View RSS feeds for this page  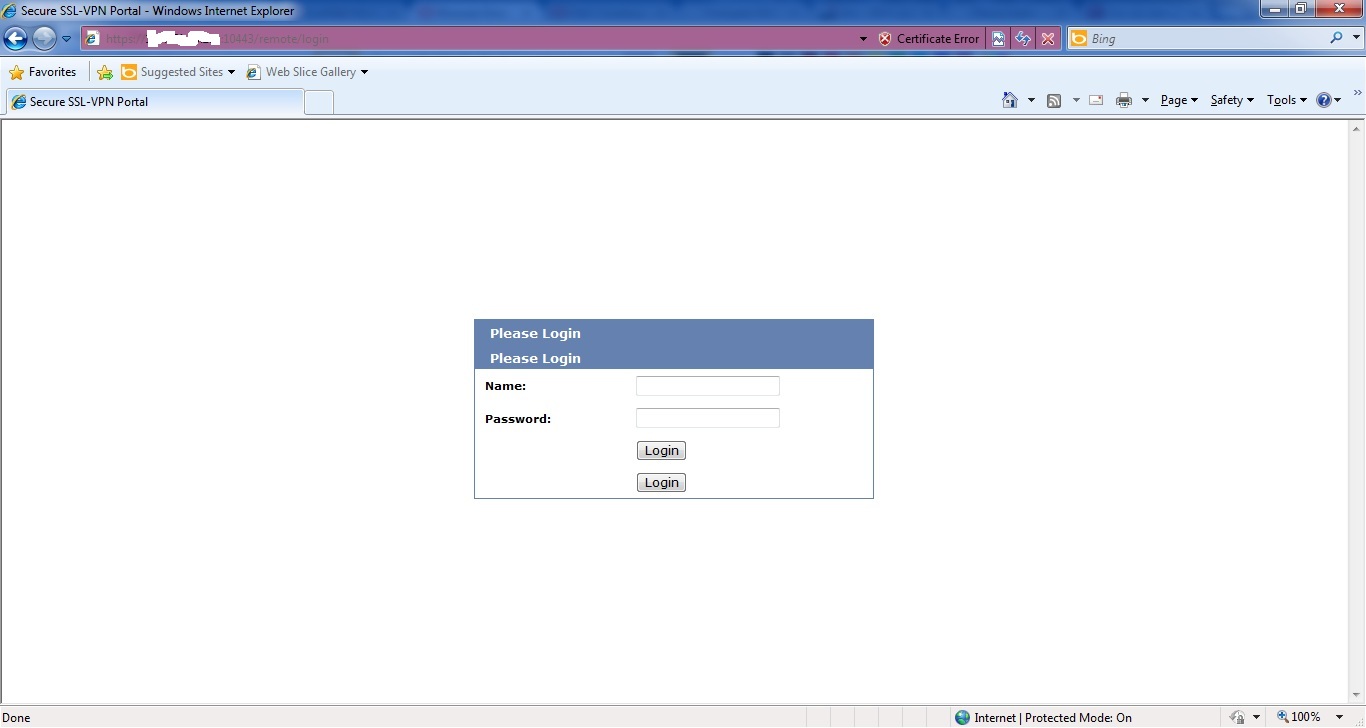click(1054, 100)
